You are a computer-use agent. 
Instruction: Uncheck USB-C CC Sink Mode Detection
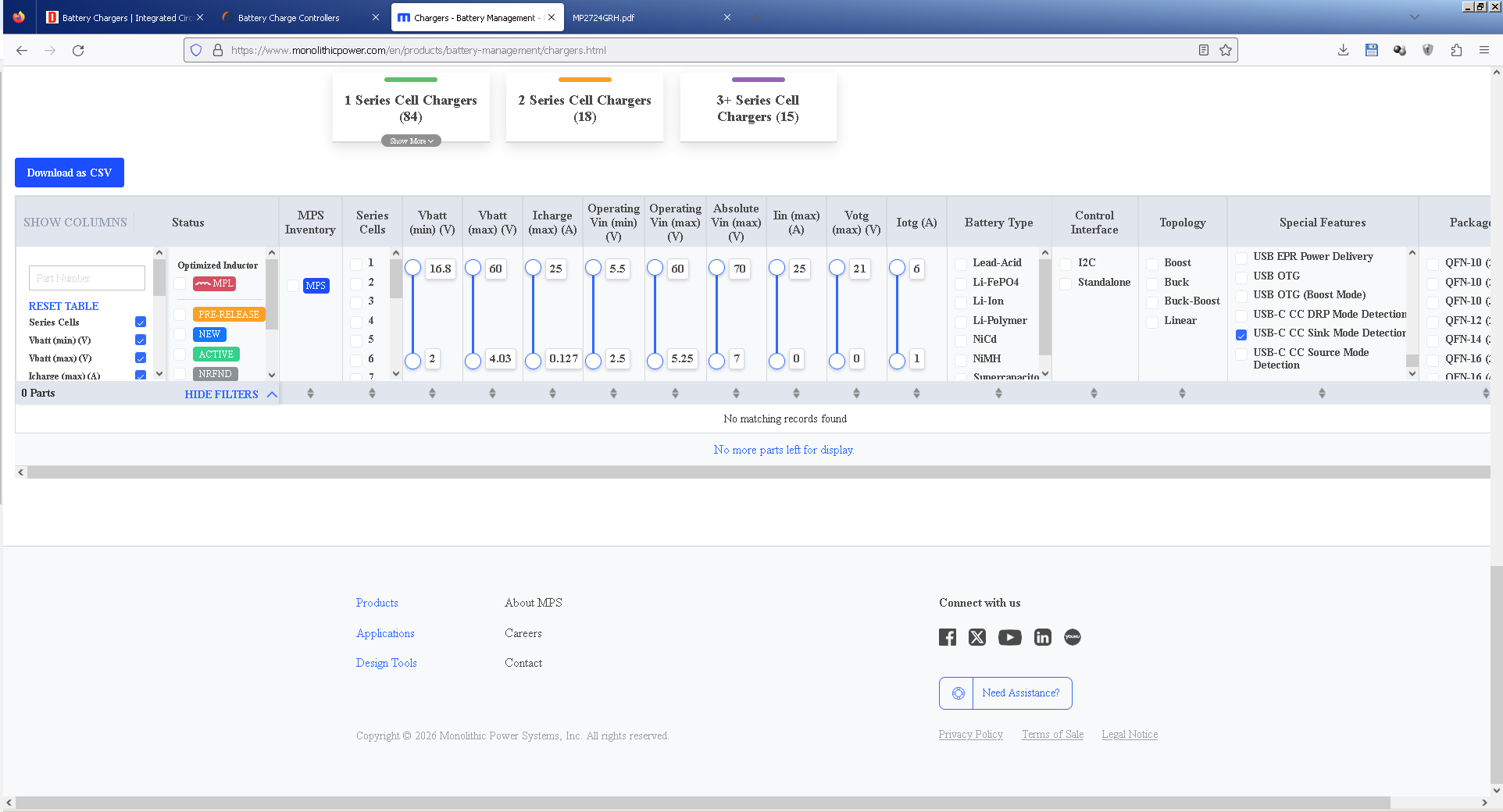pos(1241,334)
